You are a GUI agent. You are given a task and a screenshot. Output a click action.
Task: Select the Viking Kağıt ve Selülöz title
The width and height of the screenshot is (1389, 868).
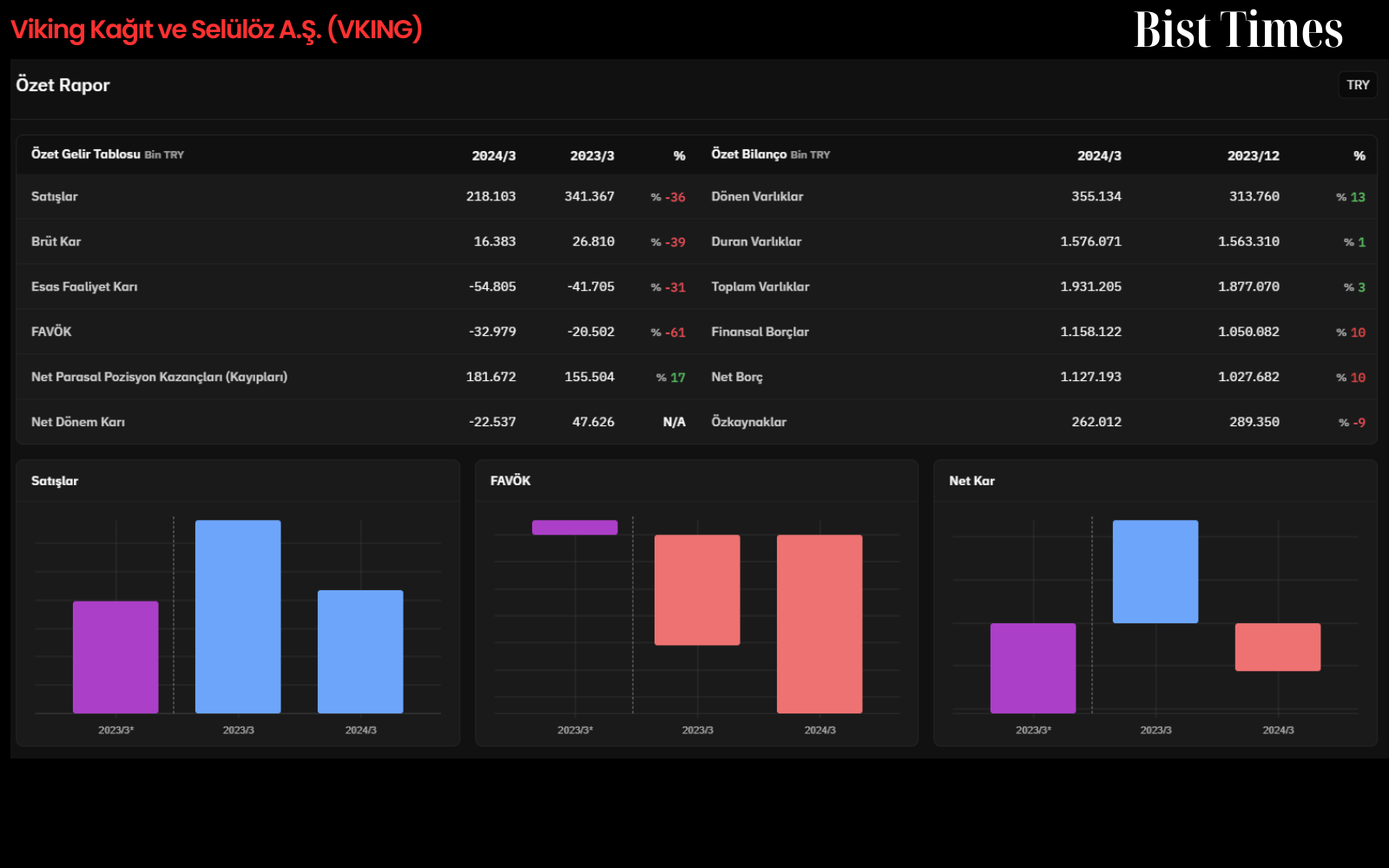coord(216,30)
